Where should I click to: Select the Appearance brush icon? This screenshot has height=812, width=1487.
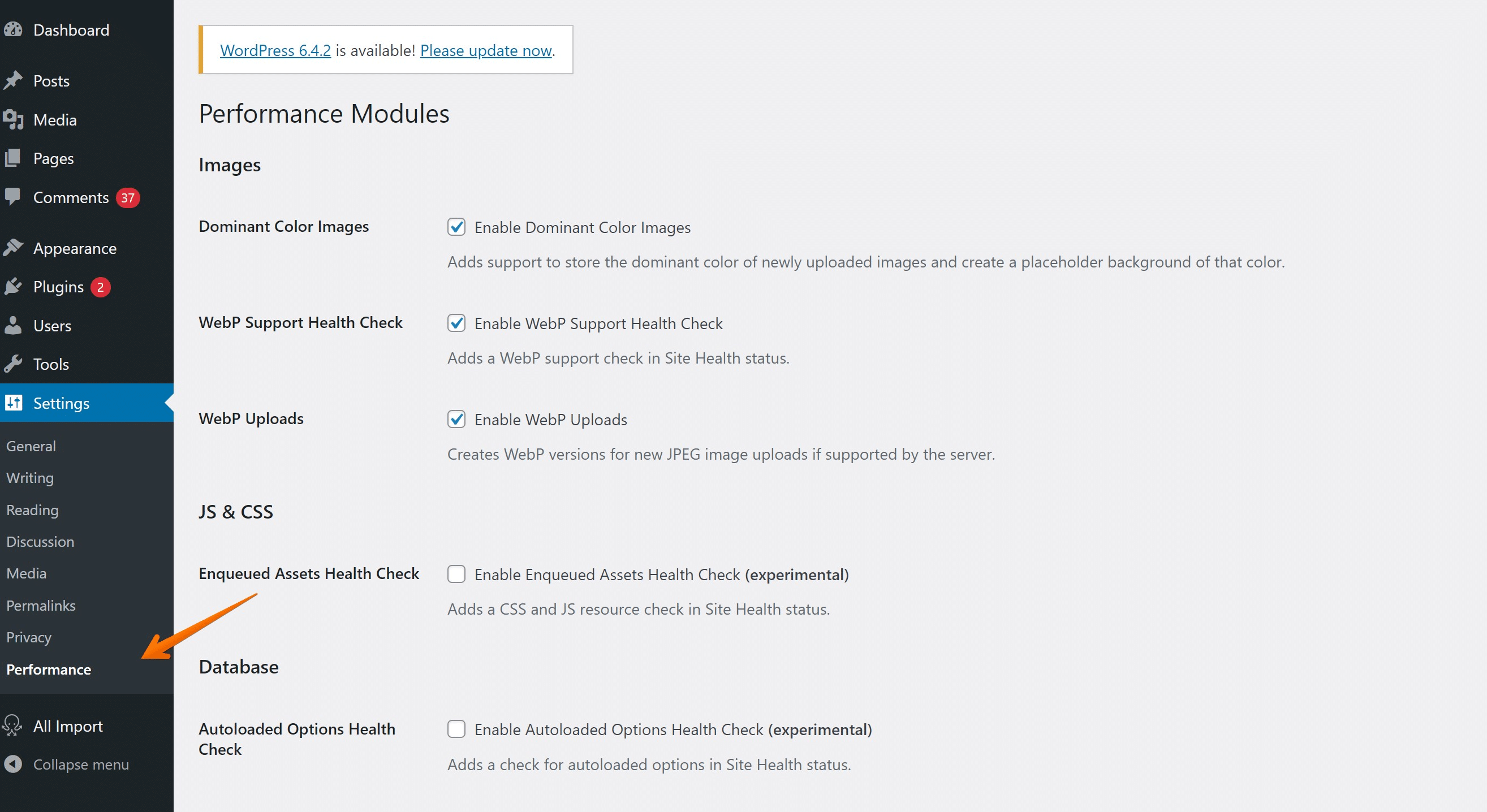pos(14,248)
